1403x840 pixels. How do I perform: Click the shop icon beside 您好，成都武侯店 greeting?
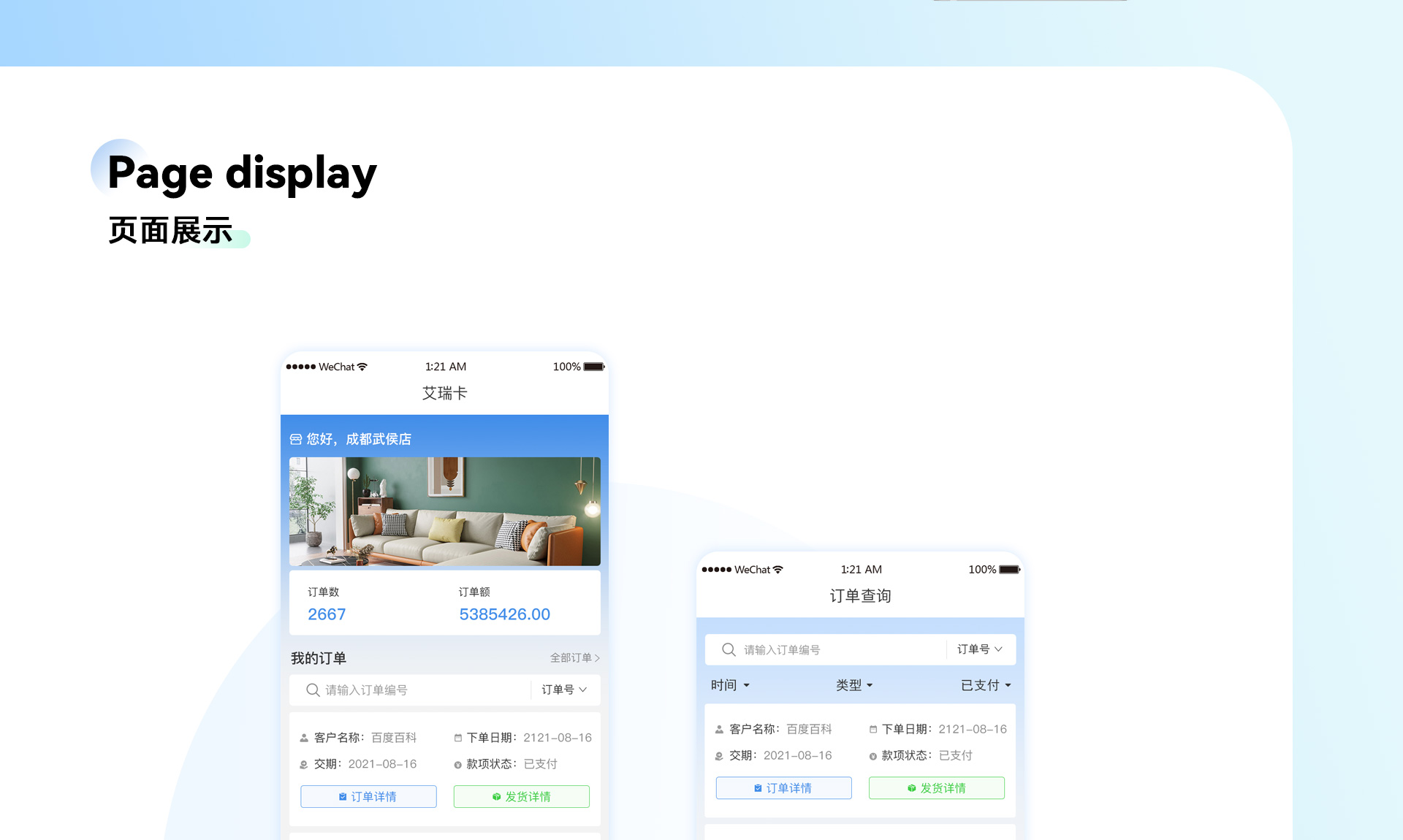(296, 439)
